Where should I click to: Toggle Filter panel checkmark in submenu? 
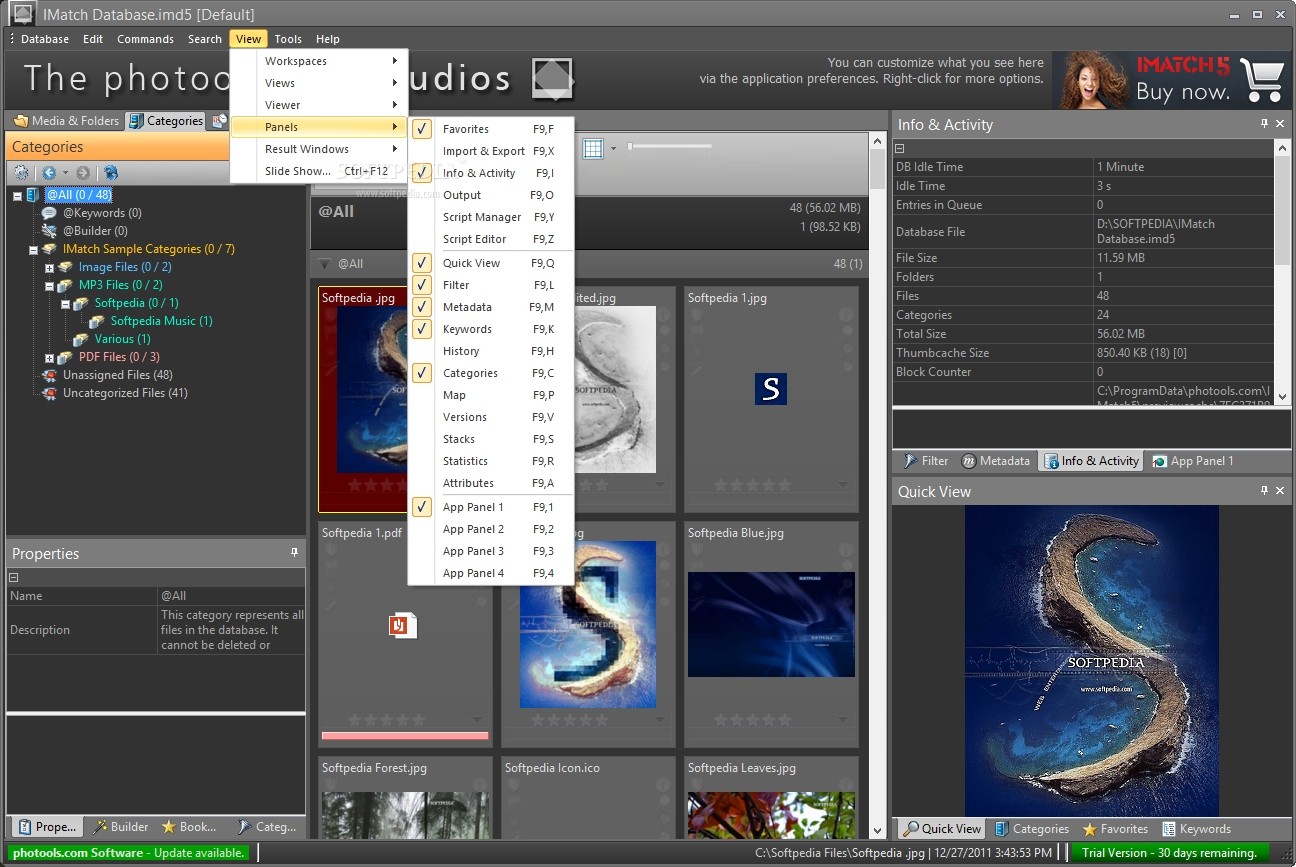422,285
